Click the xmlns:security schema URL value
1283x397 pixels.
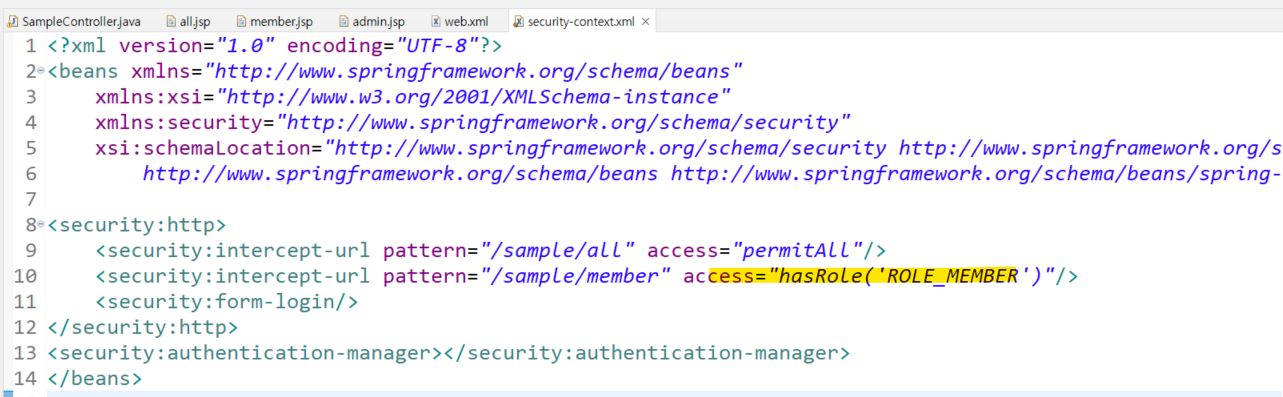click(x=563, y=122)
